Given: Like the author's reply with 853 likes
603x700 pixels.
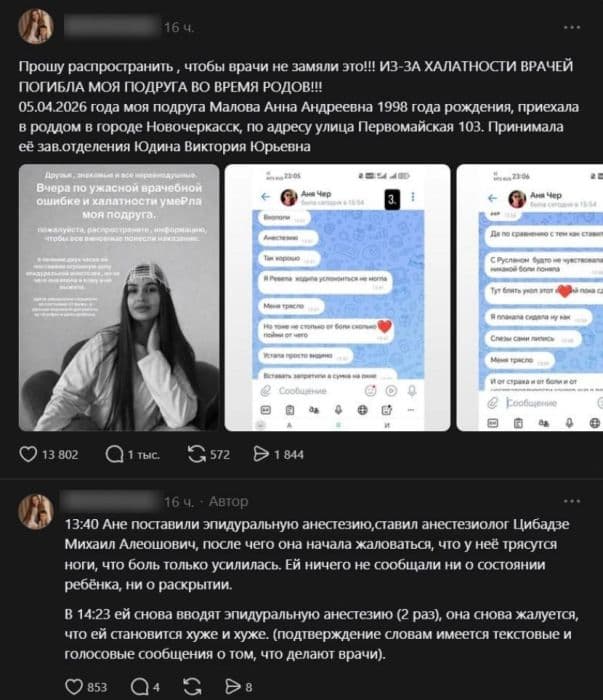Looking at the screenshot, I should coord(74,687).
